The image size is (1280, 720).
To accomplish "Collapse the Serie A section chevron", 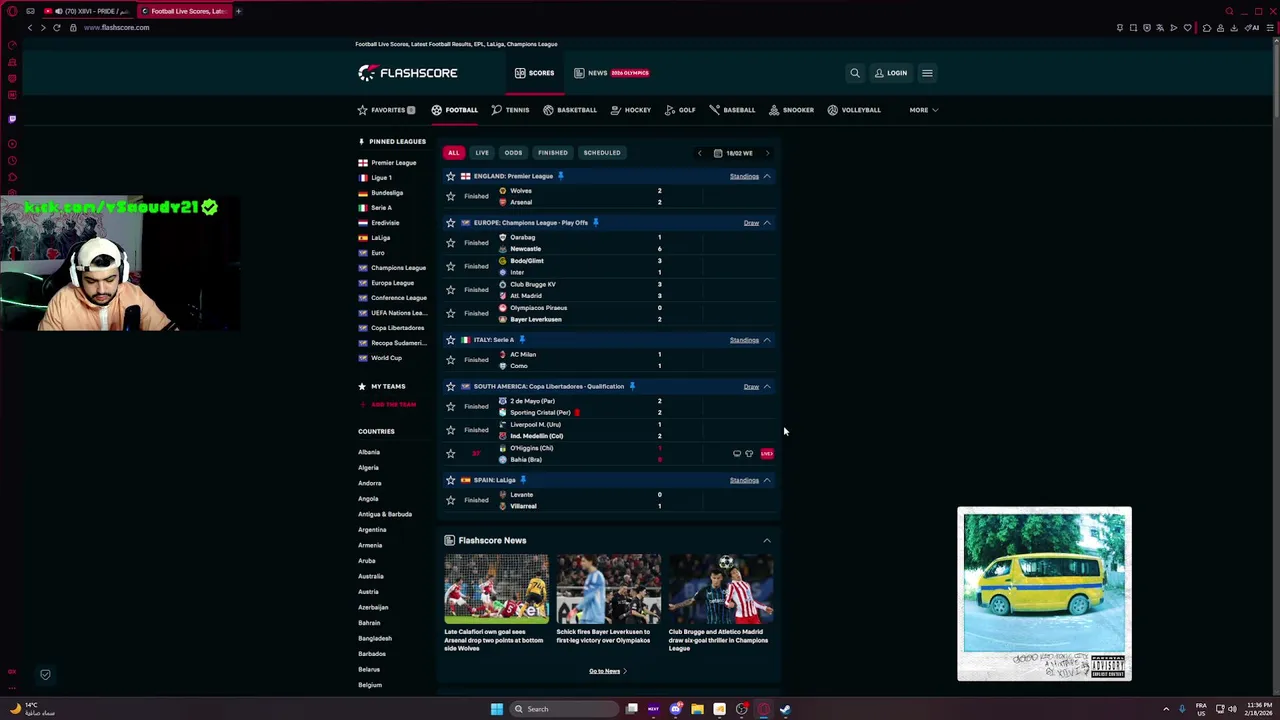I will (767, 340).
